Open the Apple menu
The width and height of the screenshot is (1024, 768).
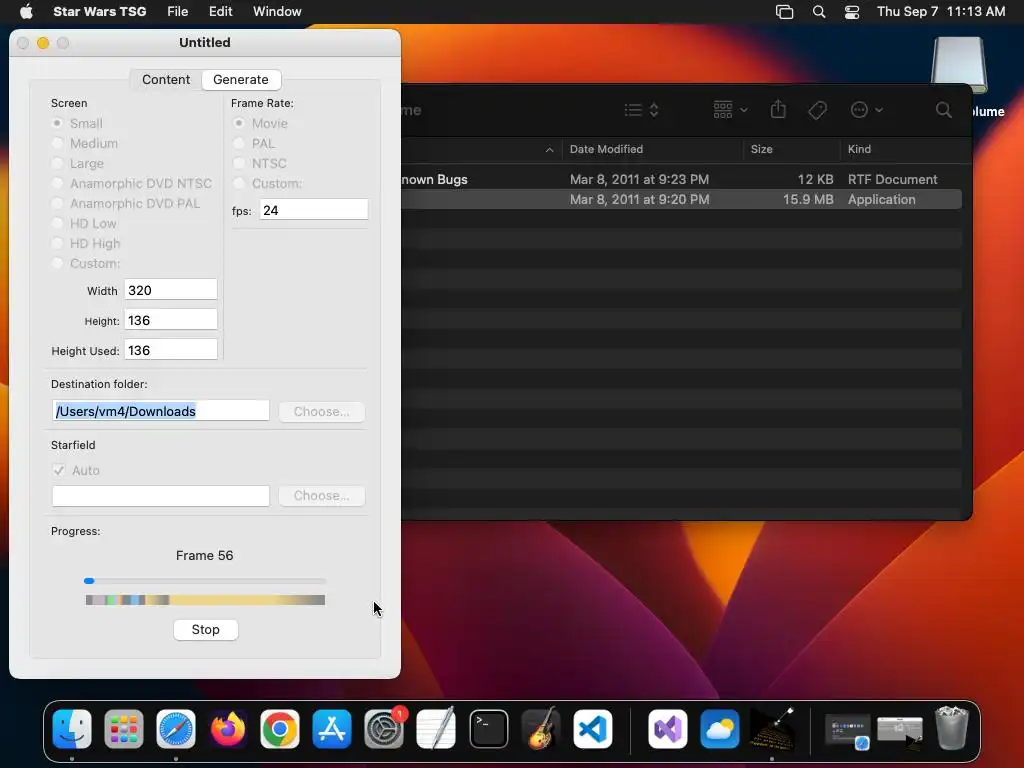pos(26,11)
